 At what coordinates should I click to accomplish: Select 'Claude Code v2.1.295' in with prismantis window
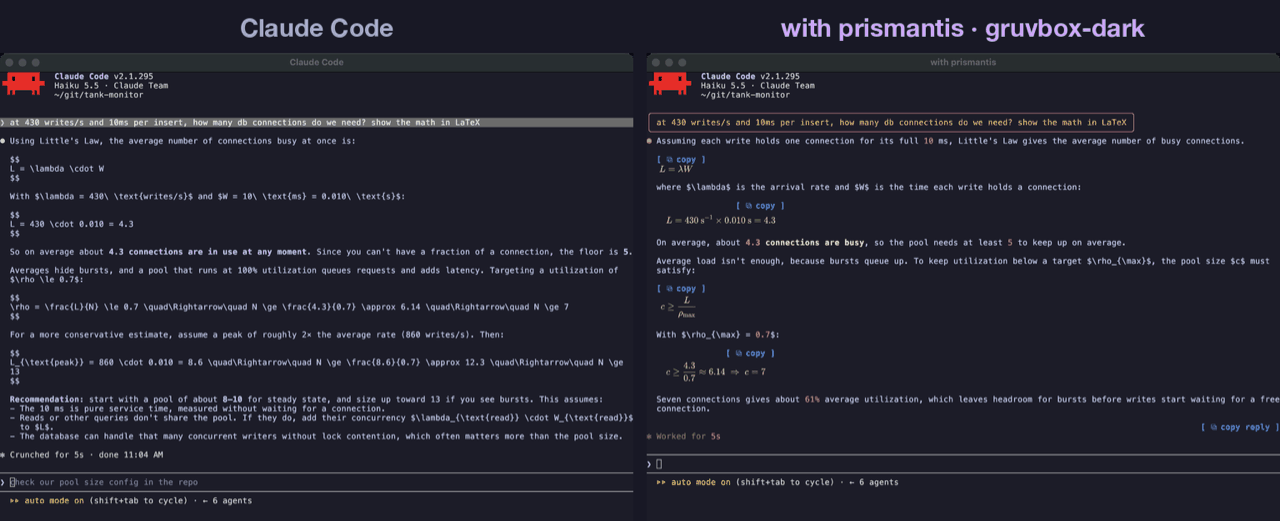point(750,76)
